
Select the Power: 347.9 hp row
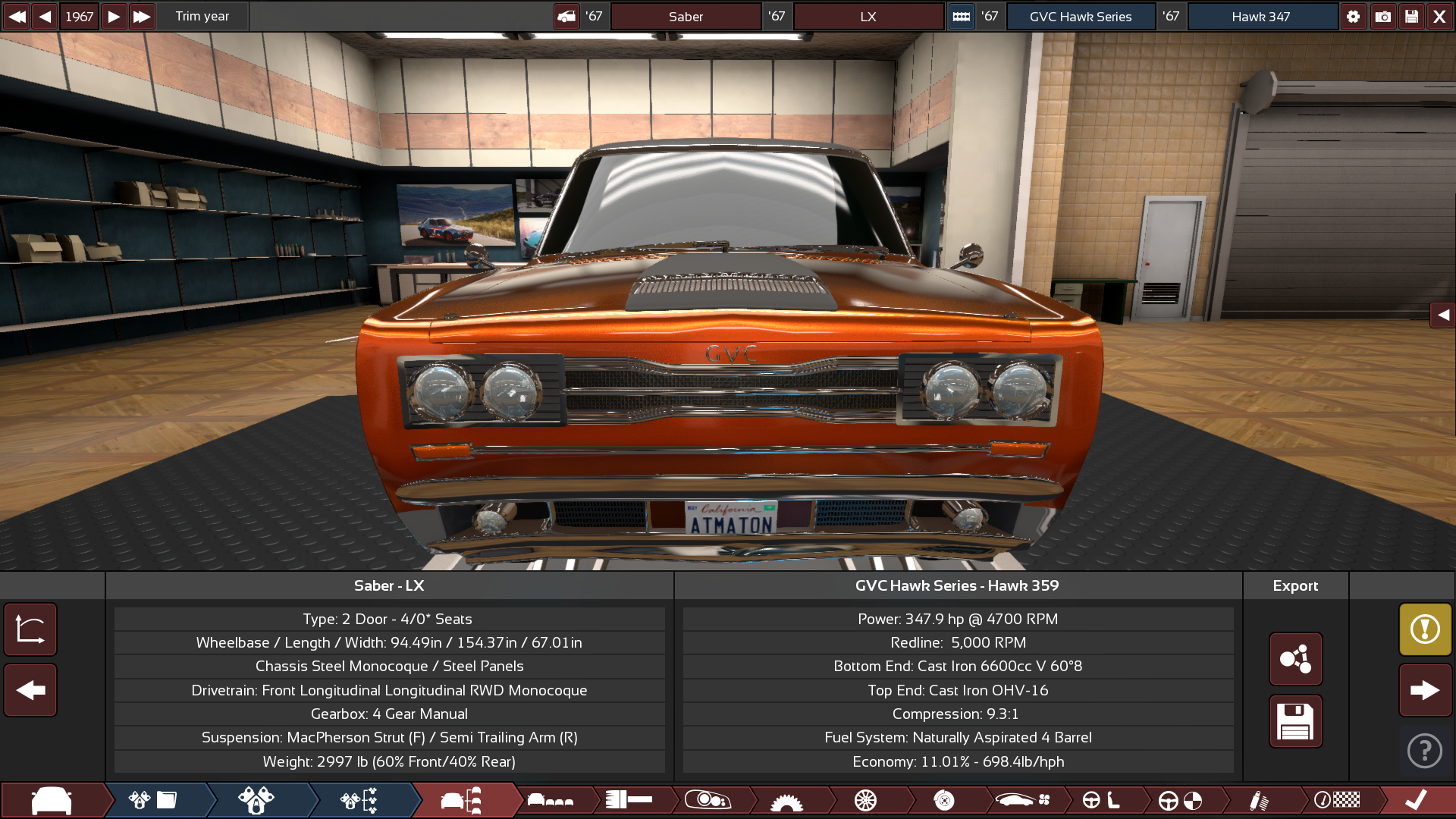click(958, 619)
